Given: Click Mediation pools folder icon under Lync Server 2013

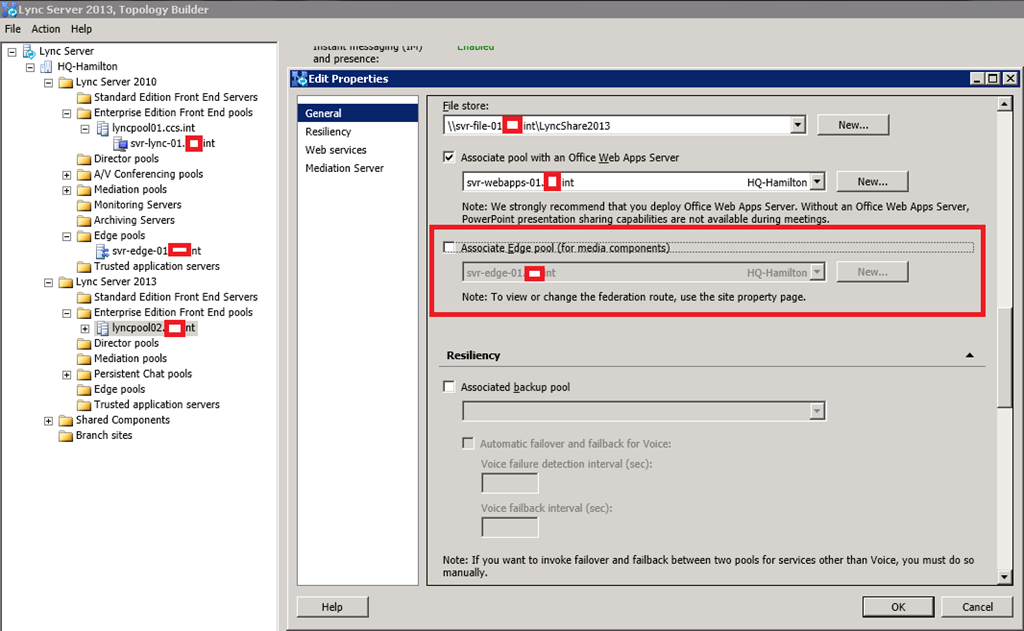Looking at the screenshot, I should [84, 359].
